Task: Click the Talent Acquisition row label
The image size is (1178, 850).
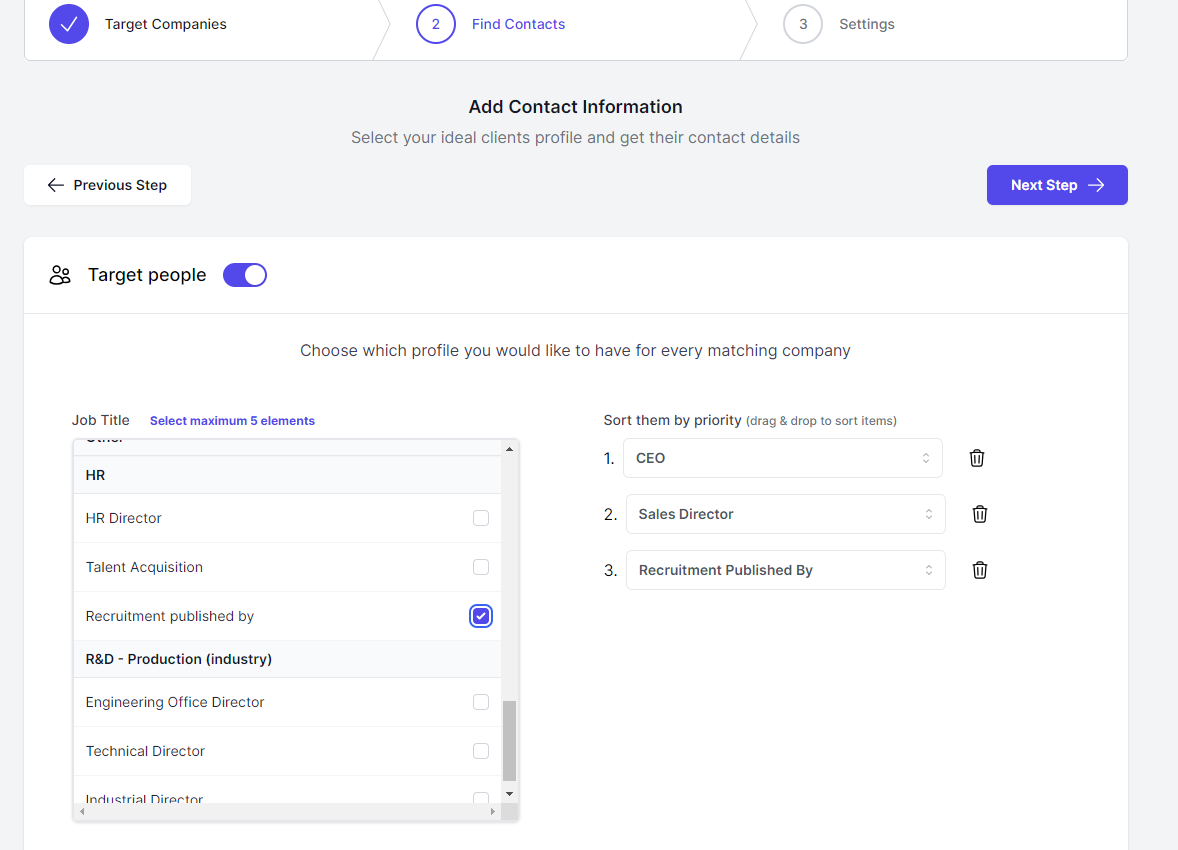Action: 144,567
